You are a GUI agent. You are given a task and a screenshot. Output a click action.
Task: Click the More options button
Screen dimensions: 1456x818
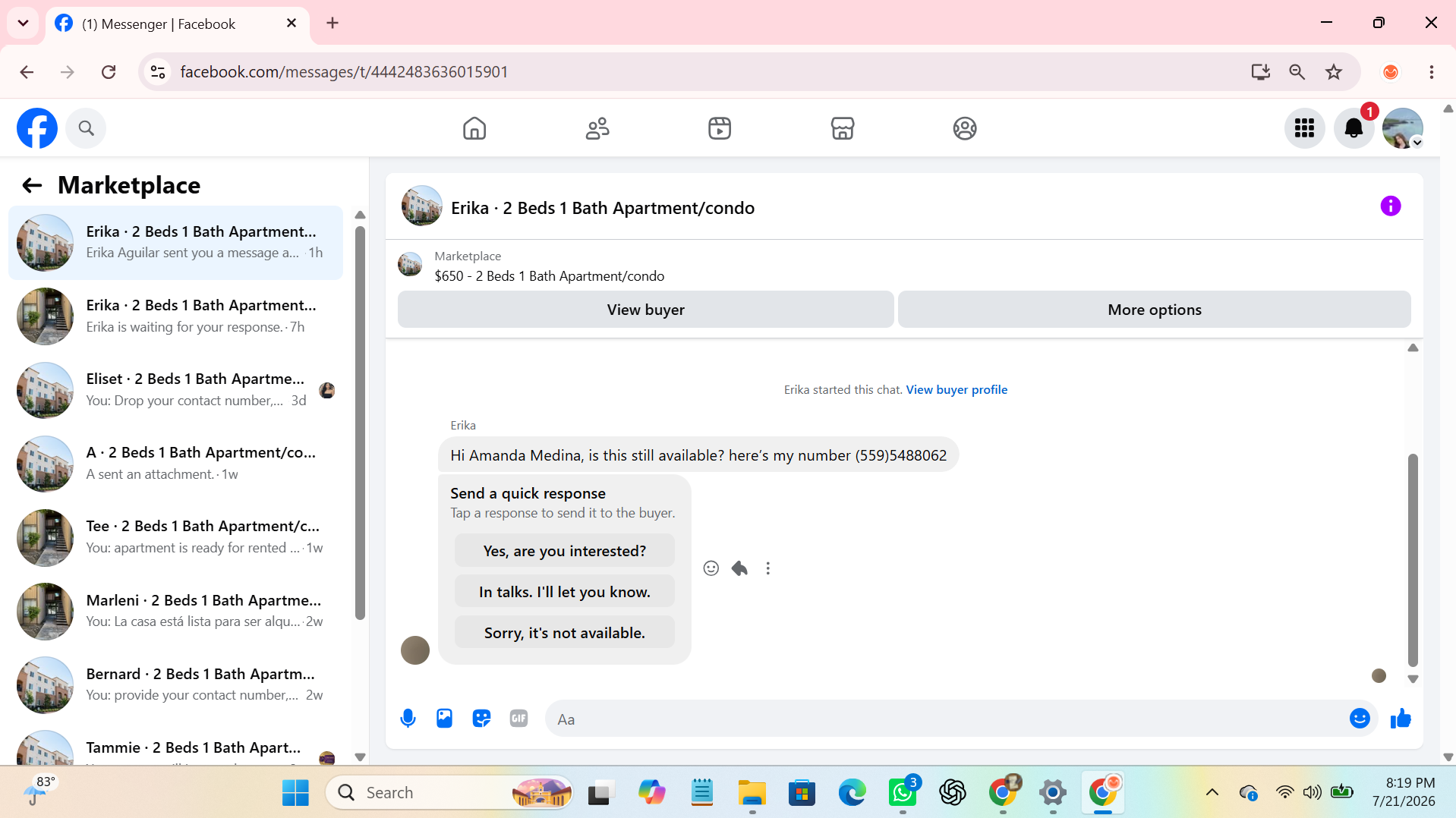(1155, 310)
